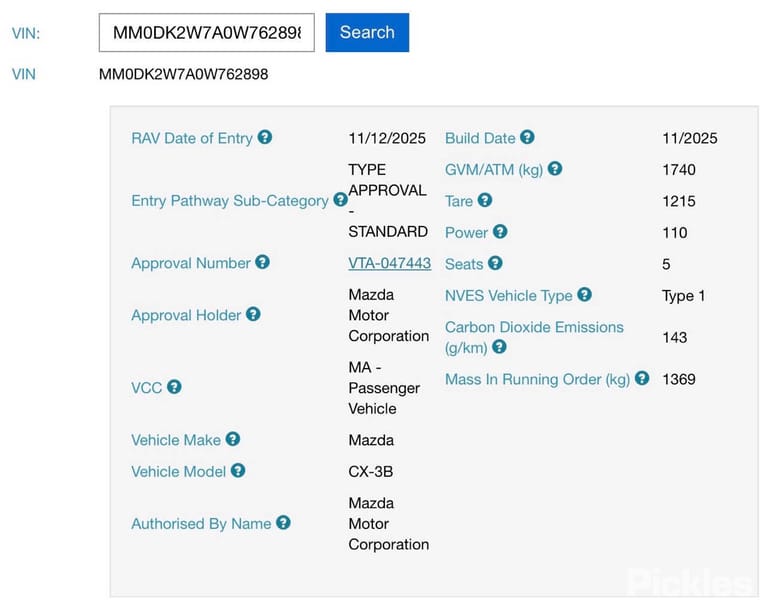Select the Seats value 5

[666, 264]
